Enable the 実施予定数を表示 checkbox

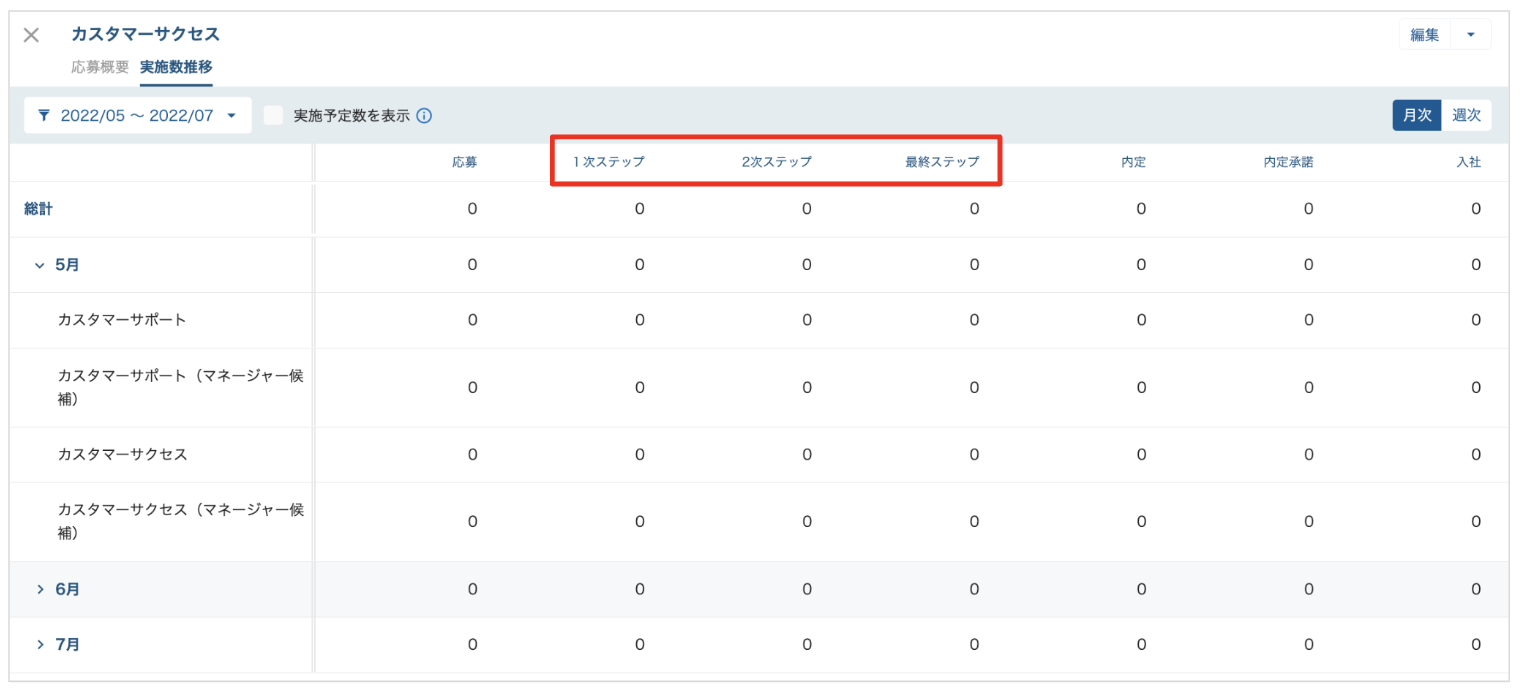pos(273,115)
